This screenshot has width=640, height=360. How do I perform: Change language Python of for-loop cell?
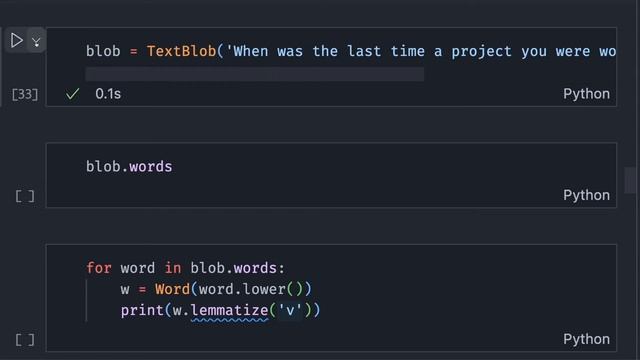(x=586, y=339)
